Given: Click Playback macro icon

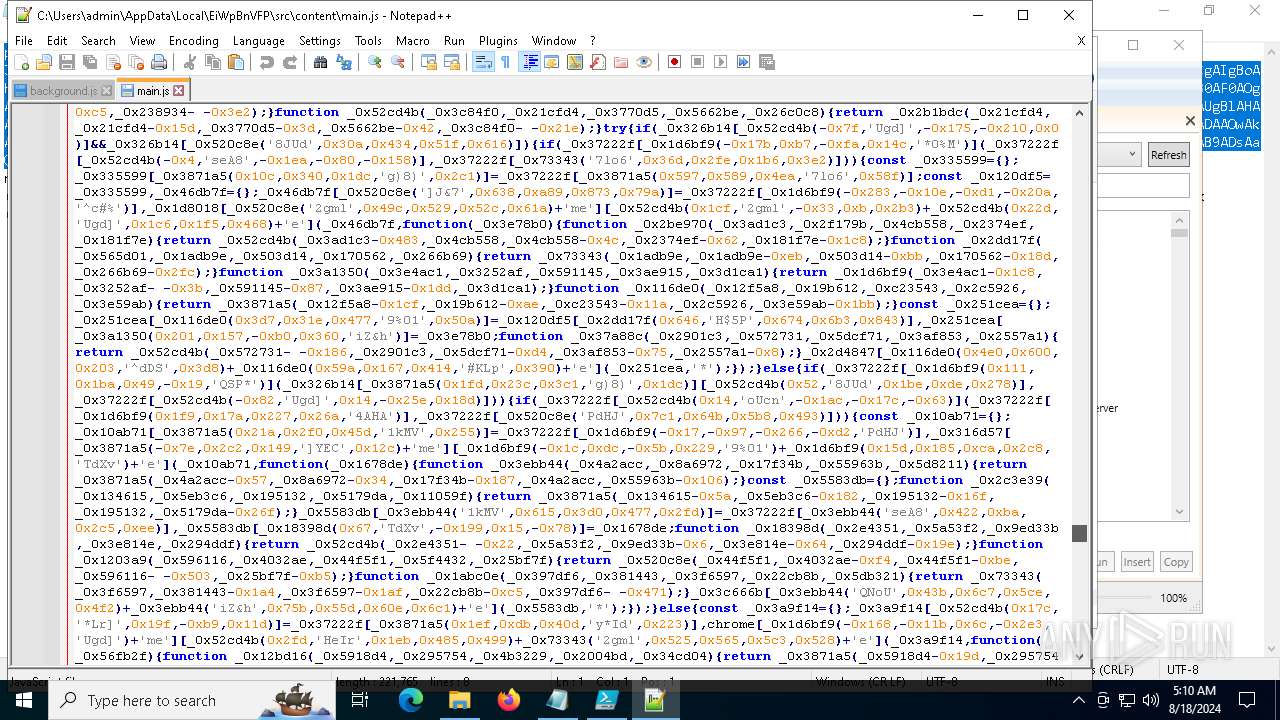Looking at the screenshot, I should point(721,62).
